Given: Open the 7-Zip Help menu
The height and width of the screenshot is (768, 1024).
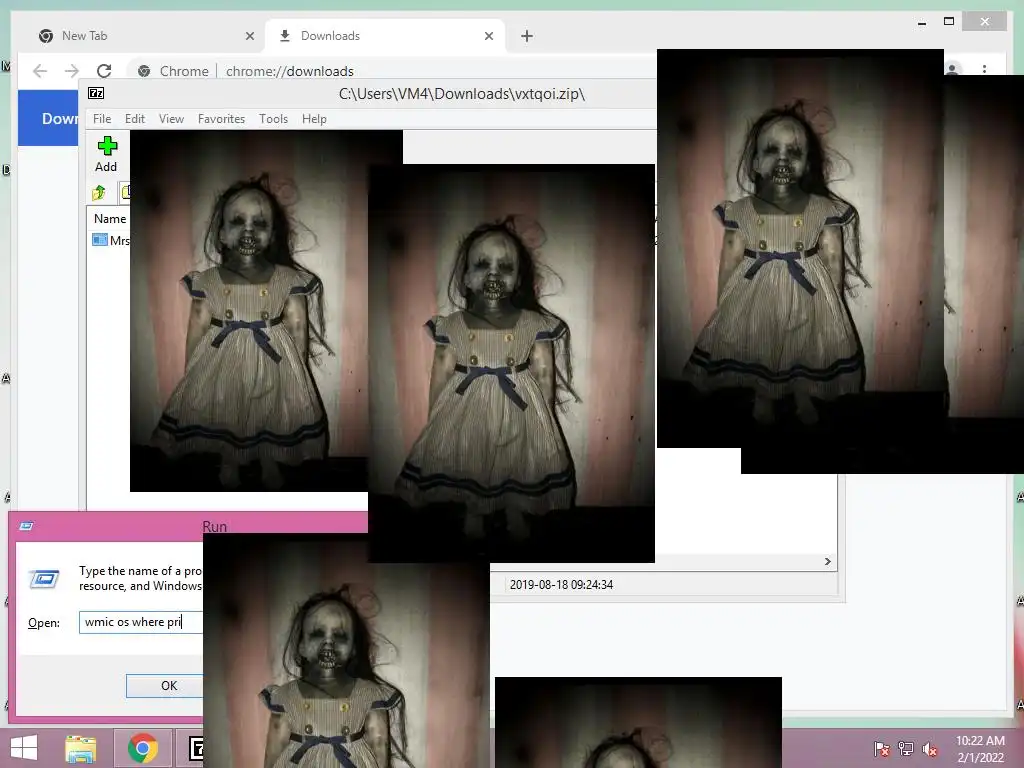Looking at the screenshot, I should (314, 119).
